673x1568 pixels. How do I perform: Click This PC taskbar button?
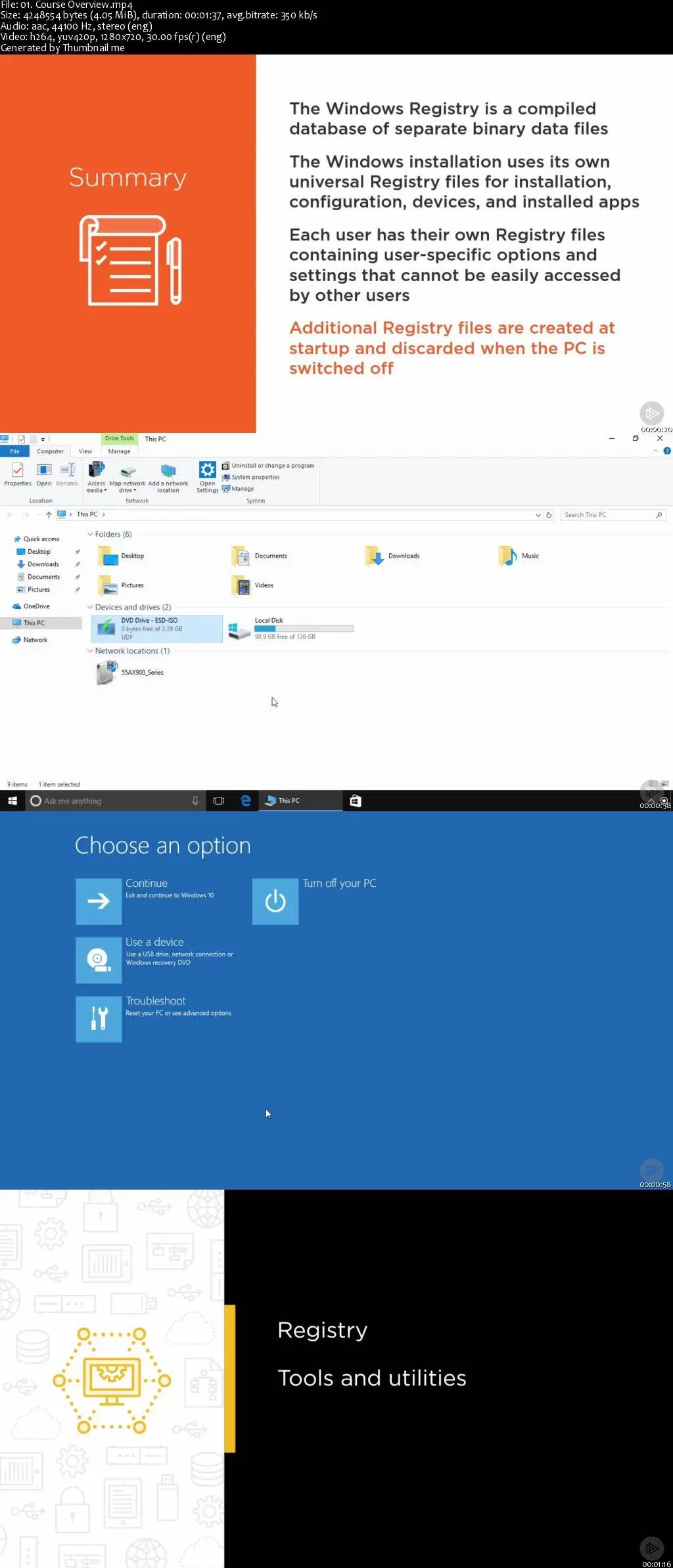[x=300, y=801]
